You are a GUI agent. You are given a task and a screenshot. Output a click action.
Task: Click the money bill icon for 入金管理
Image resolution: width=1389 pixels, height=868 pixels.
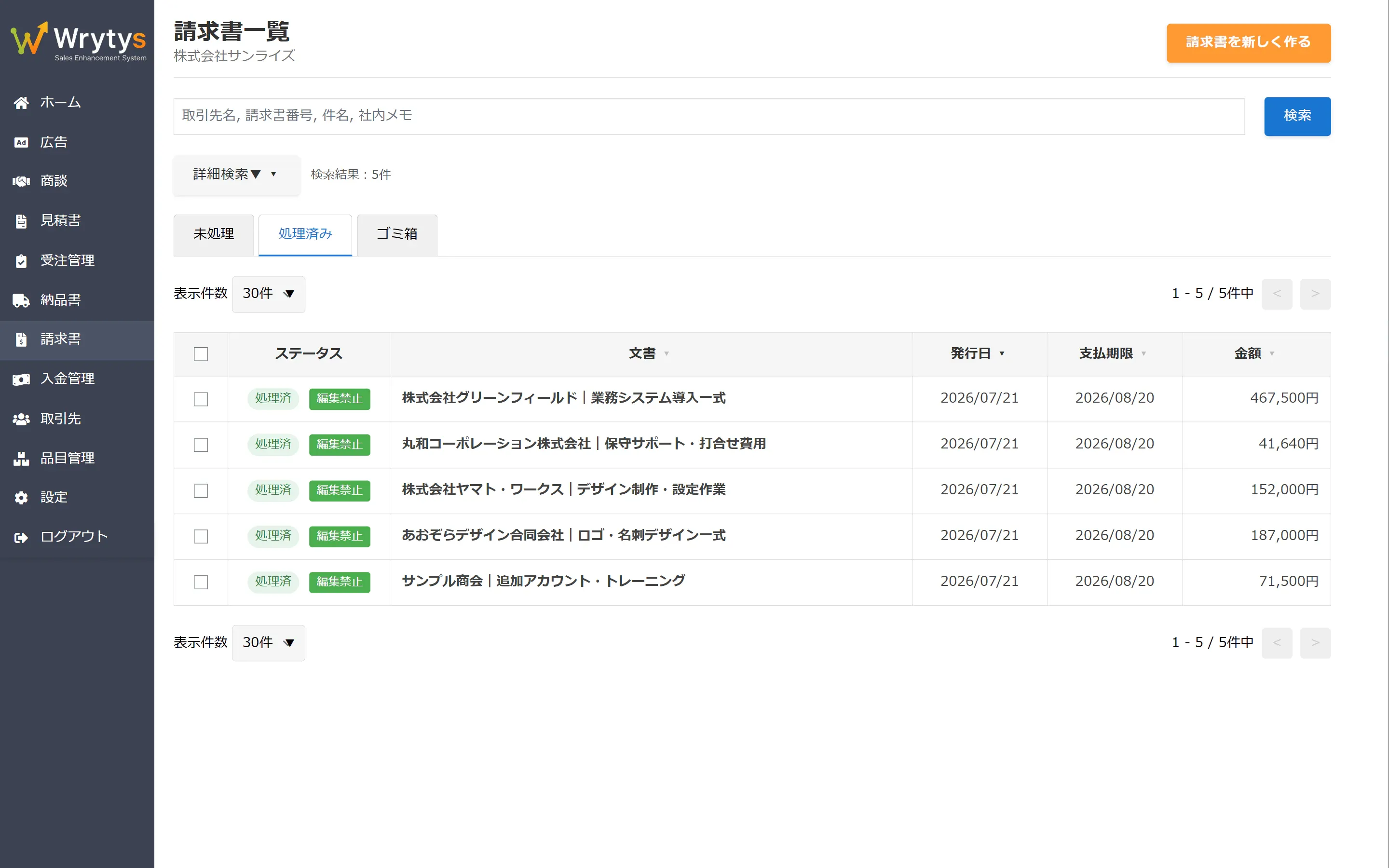21,380
